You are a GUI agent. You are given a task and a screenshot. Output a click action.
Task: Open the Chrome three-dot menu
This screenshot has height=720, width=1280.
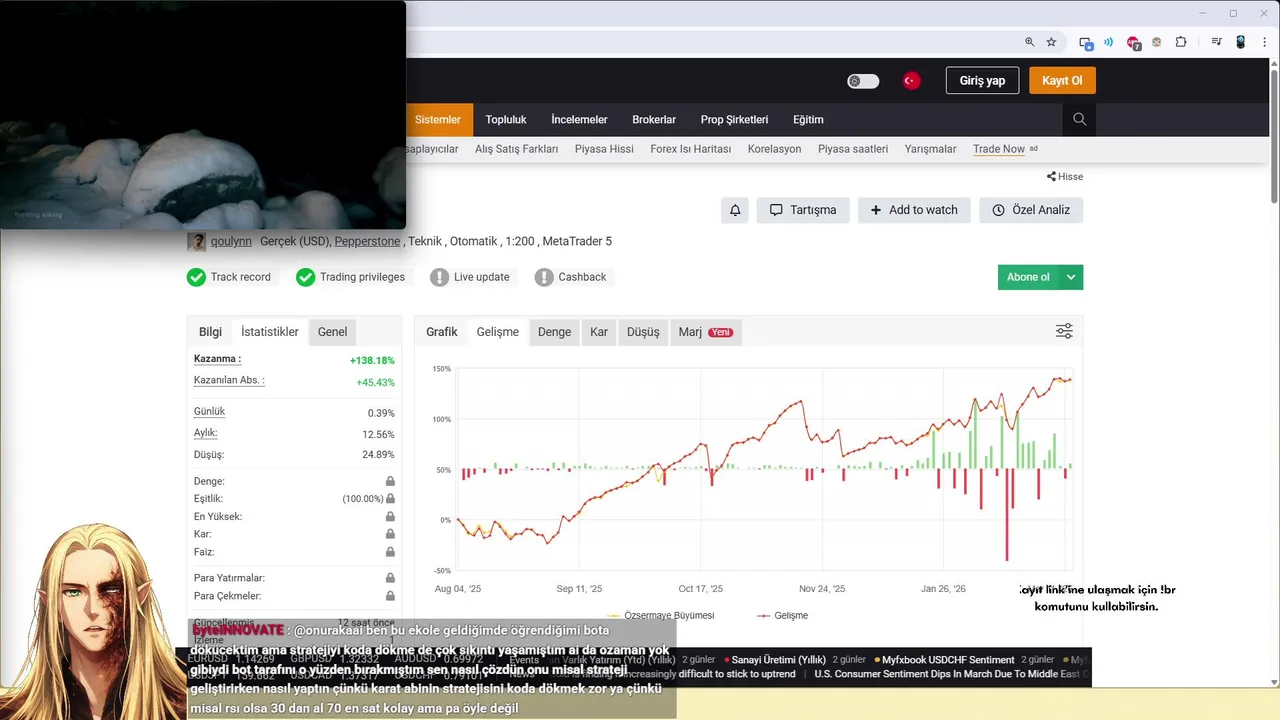pos(1263,42)
